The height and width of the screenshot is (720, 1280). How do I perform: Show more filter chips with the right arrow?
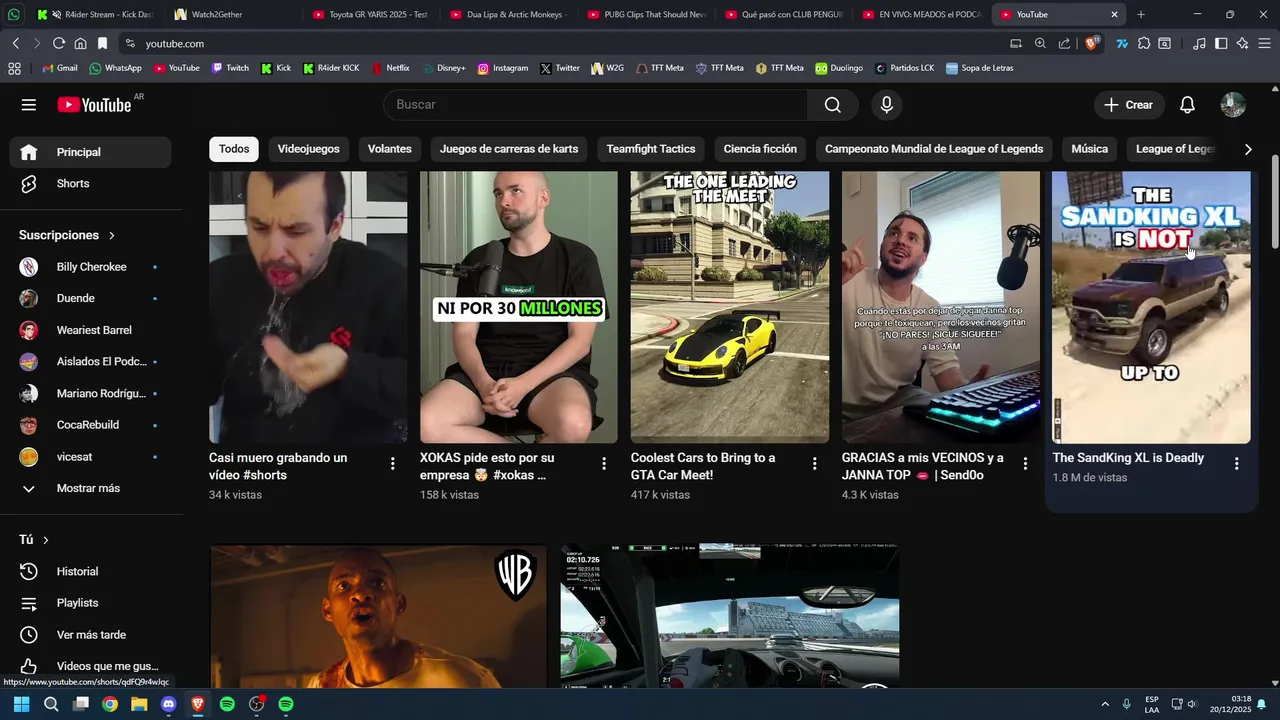[x=1248, y=149]
